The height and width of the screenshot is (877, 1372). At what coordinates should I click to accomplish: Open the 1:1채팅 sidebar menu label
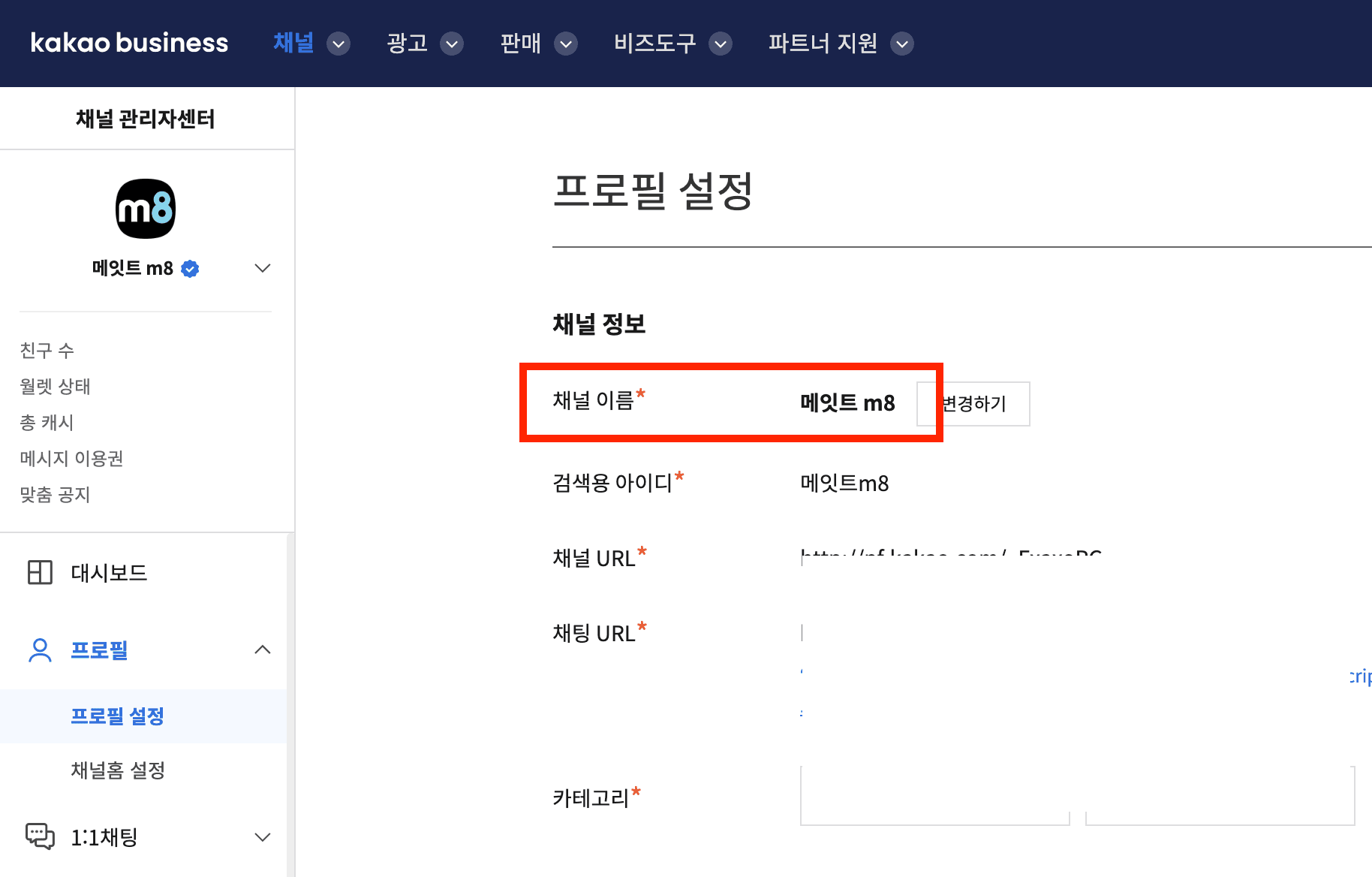click(104, 837)
